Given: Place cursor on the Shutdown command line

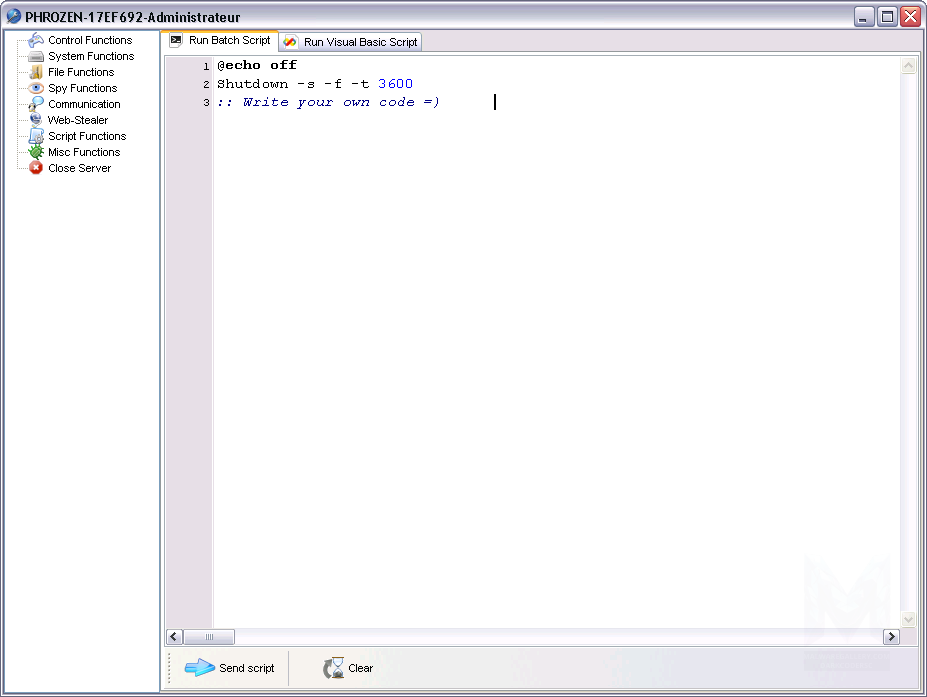Looking at the screenshot, I should coord(314,84).
